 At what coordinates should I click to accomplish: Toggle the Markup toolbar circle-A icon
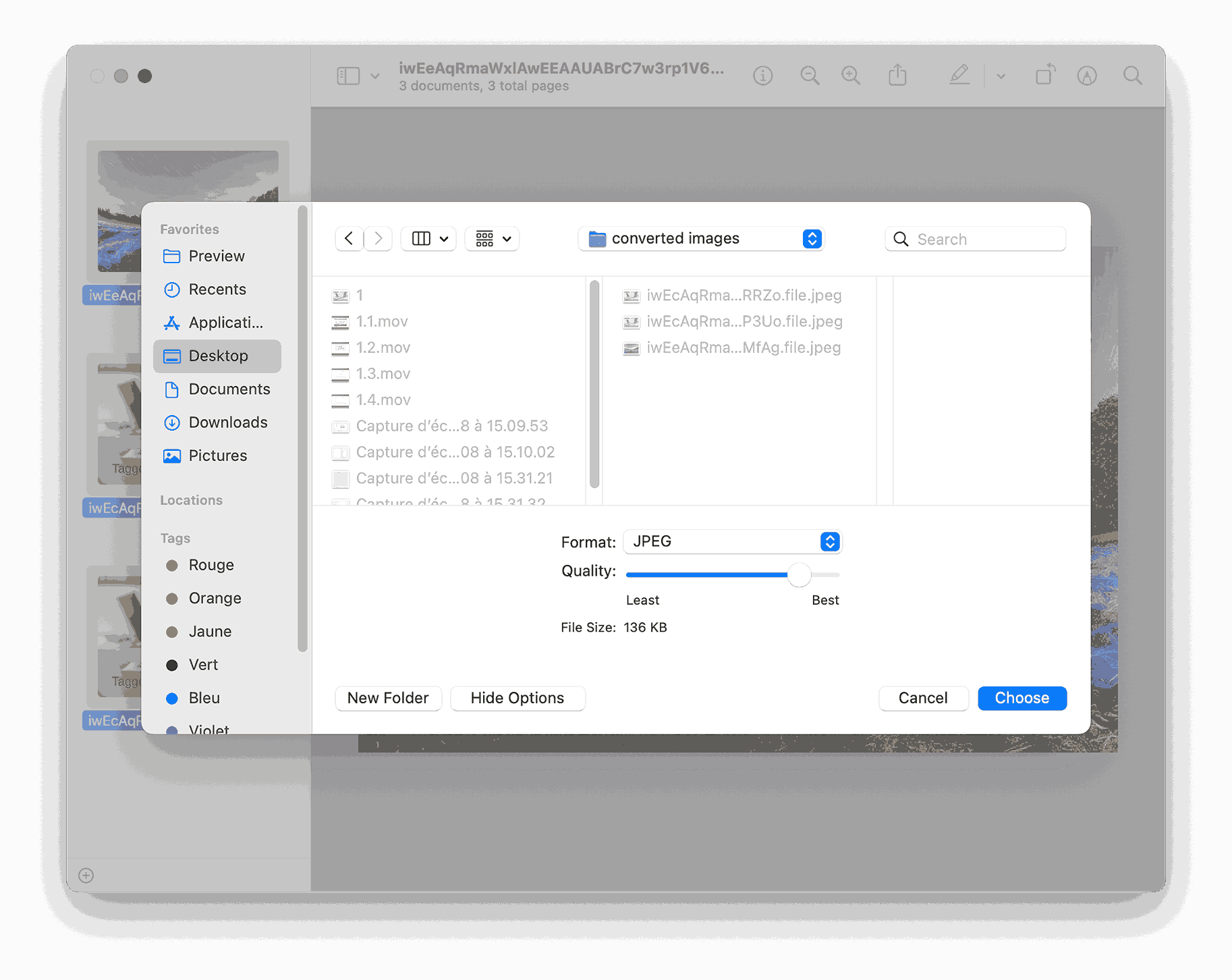pos(1087,76)
